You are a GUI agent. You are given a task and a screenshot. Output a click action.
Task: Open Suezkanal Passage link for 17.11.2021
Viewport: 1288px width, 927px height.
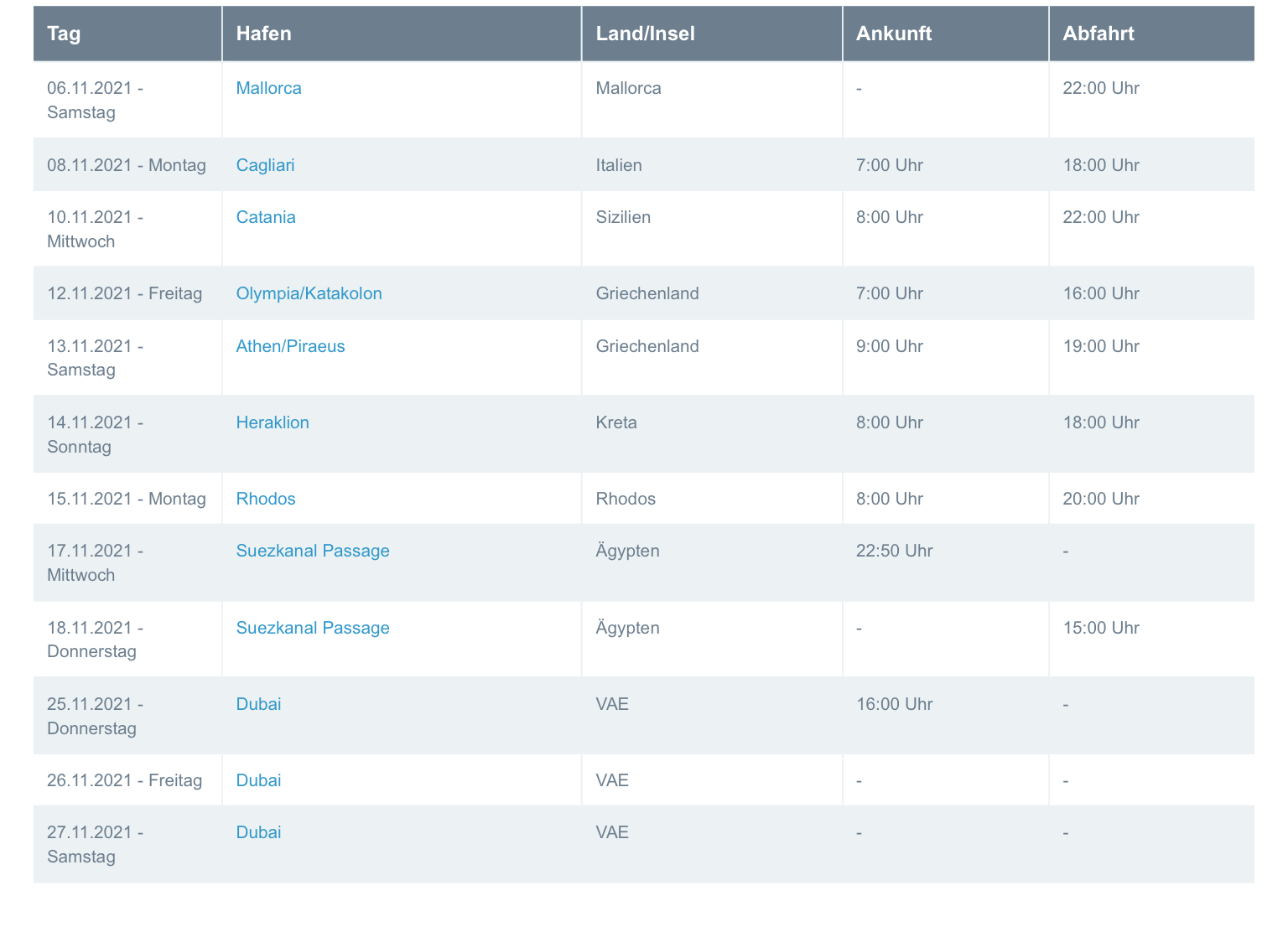[x=313, y=551]
